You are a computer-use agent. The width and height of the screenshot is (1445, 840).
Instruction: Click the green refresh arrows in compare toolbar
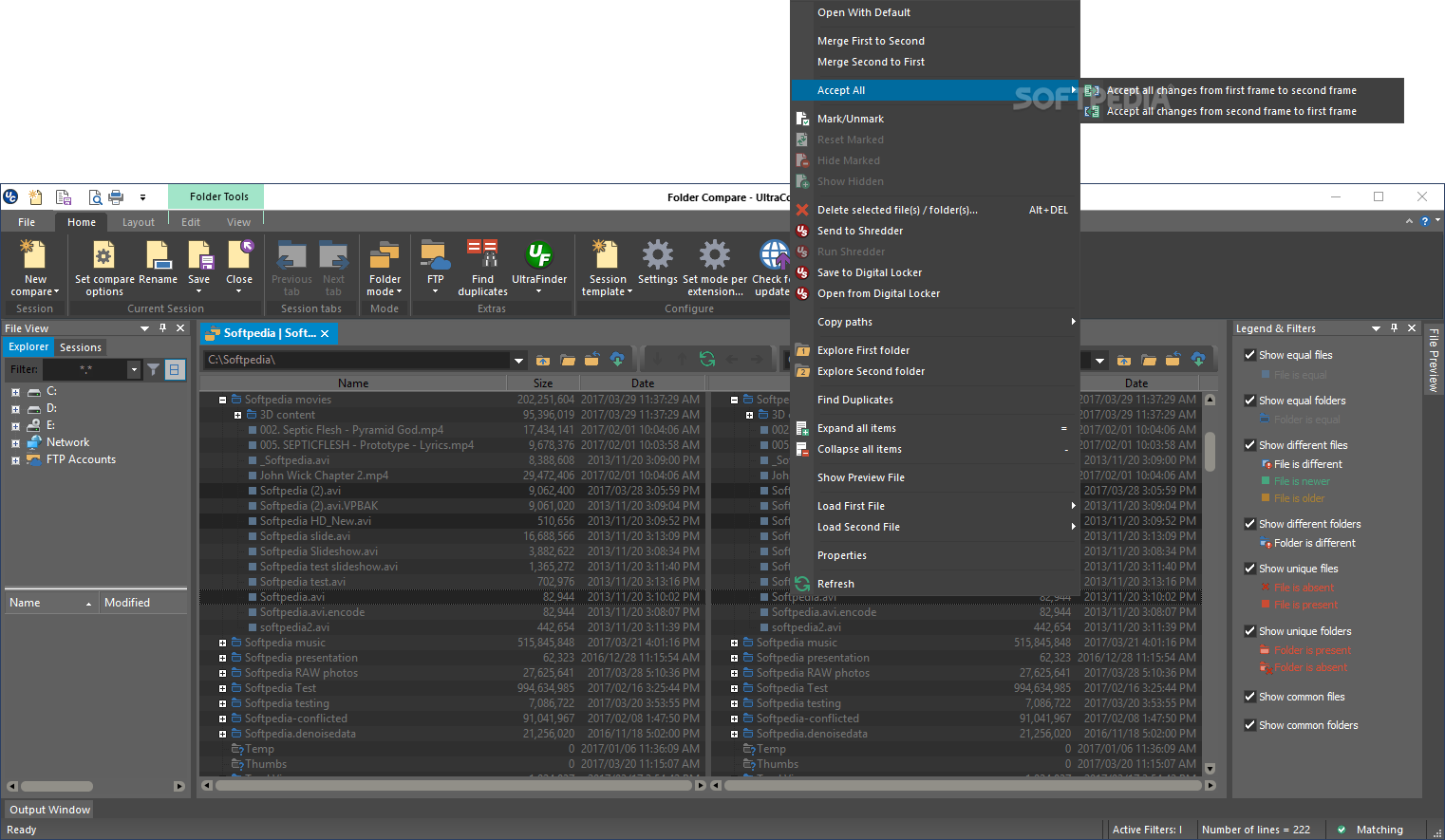pyautogui.click(x=707, y=359)
